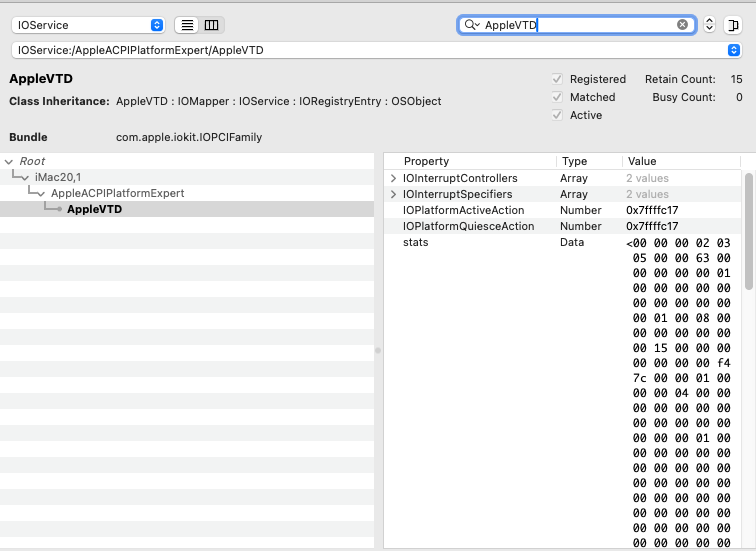This screenshot has width=756, height=551.
Task: Step through search results with arrows
Action: (x=709, y=25)
